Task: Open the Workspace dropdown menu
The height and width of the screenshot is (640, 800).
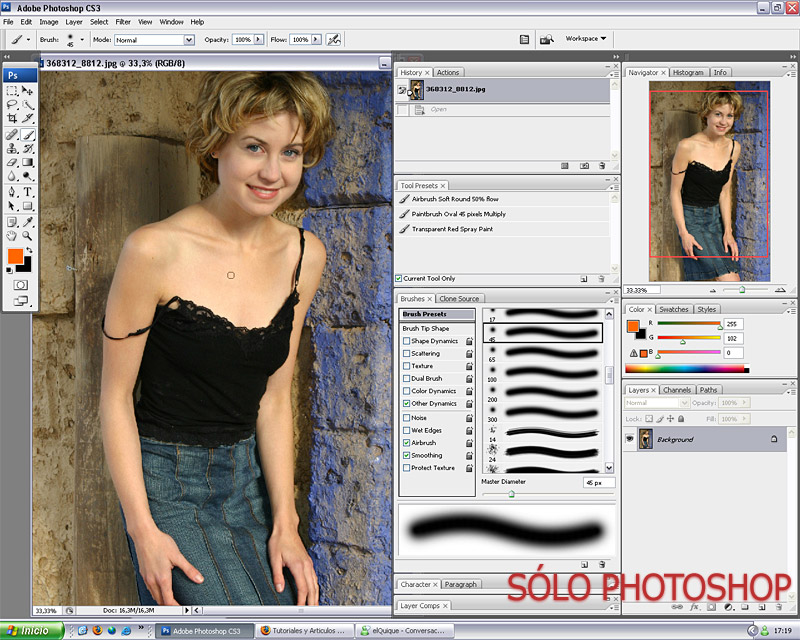Action: [586, 39]
